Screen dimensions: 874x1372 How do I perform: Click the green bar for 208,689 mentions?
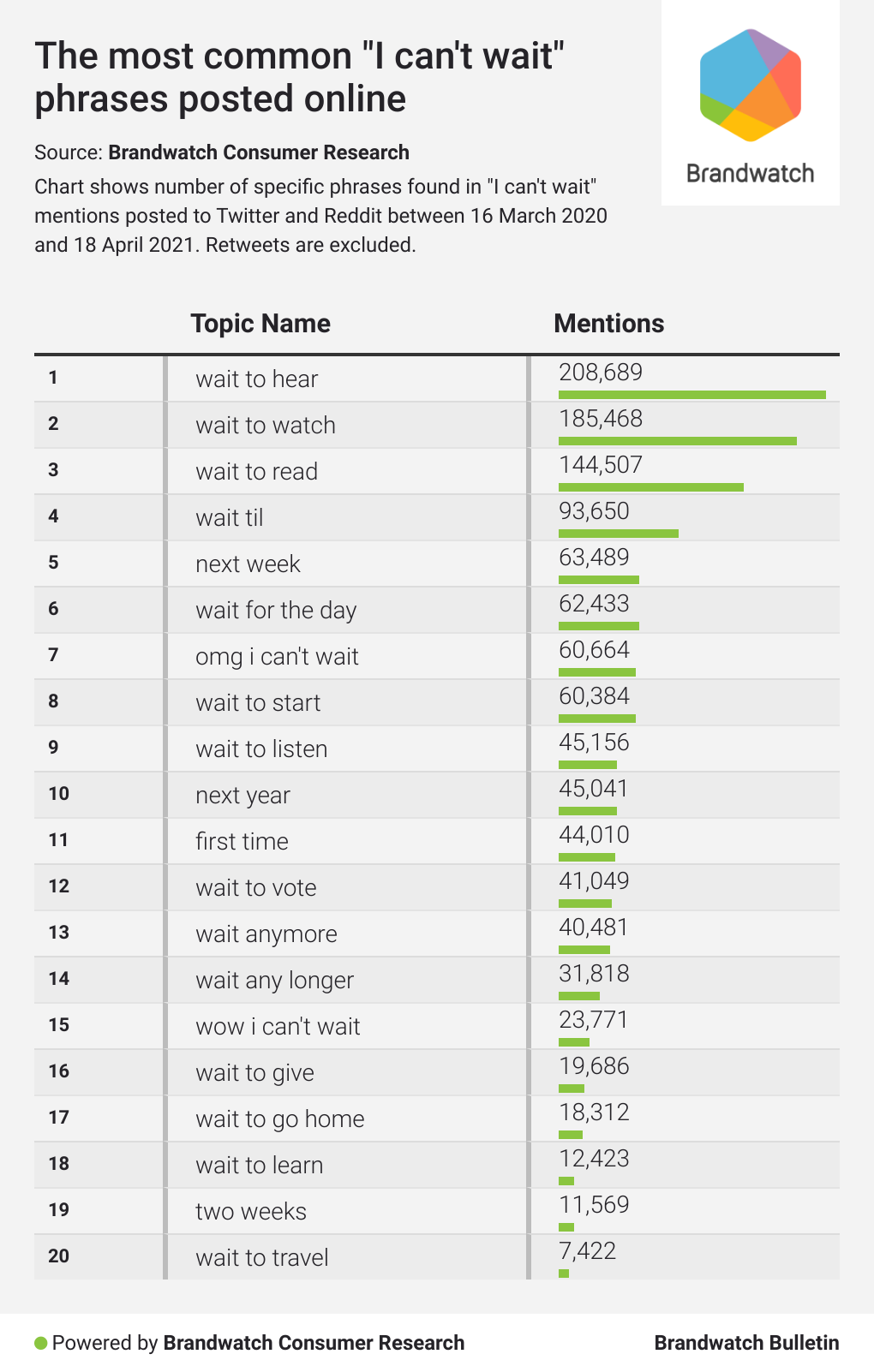point(691,395)
